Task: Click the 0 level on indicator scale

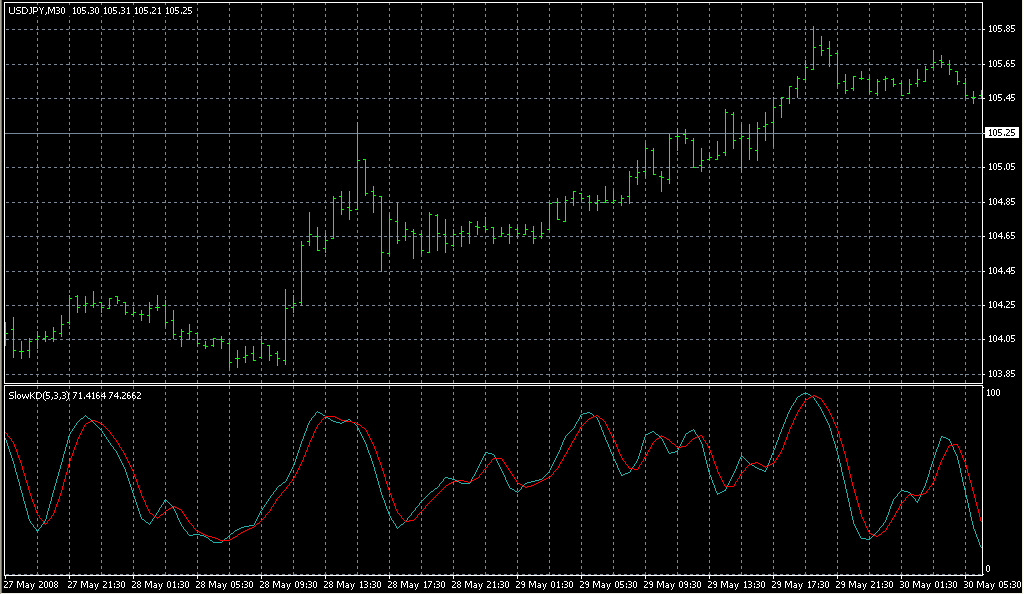Action: pos(988,569)
